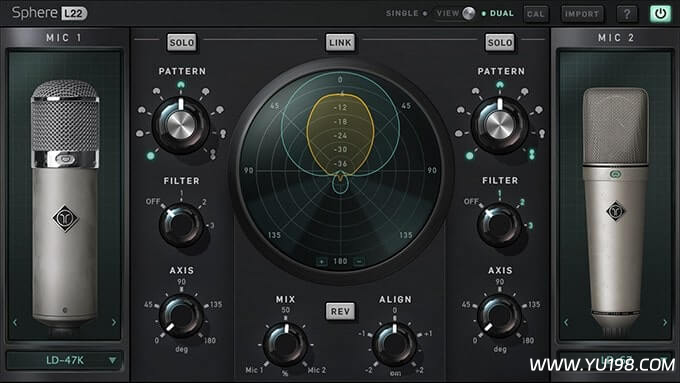Go to previous mic model in Mic 1
This screenshot has width=680, height=383.
[x=15, y=322]
